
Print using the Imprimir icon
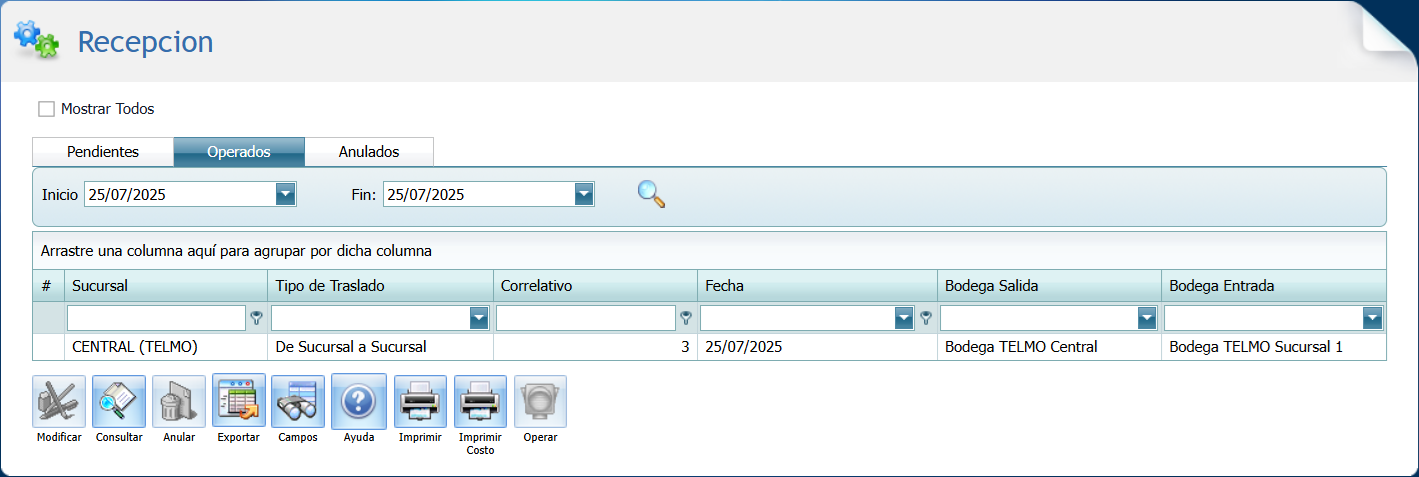tap(420, 402)
